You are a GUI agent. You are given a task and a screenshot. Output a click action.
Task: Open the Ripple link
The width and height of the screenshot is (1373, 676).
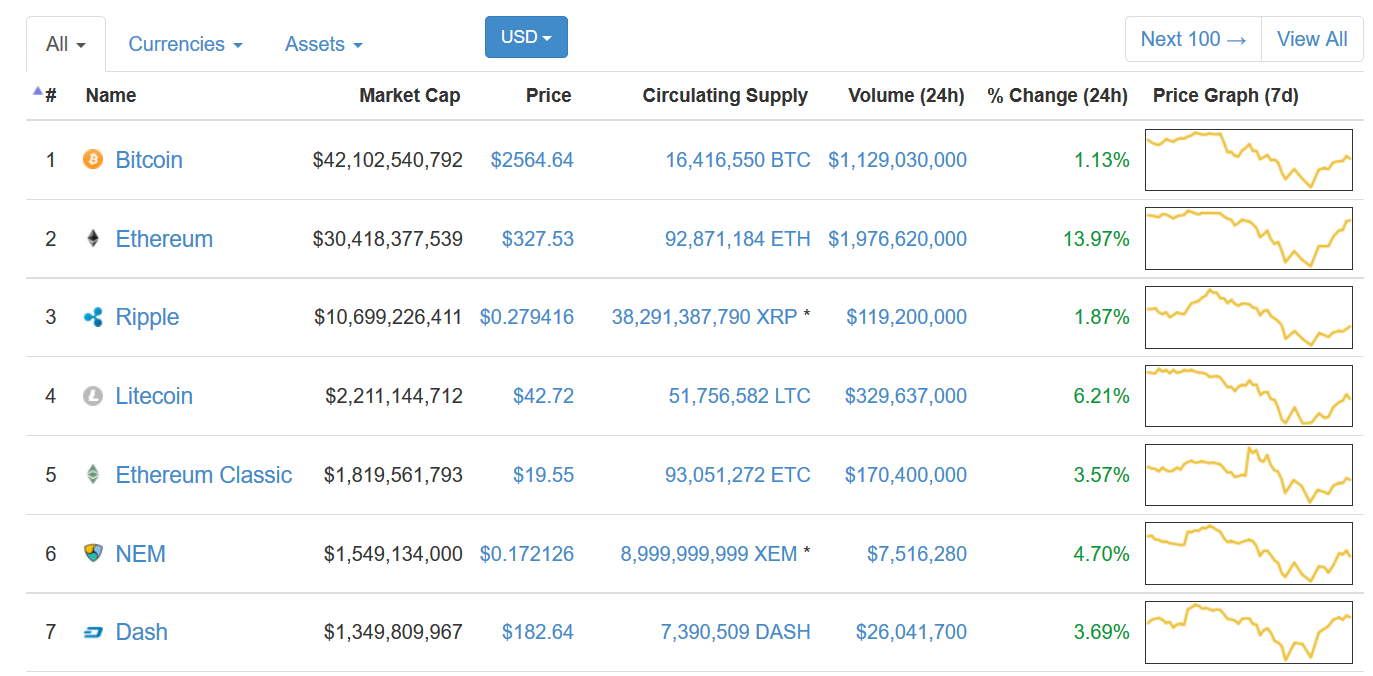point(147,318)
